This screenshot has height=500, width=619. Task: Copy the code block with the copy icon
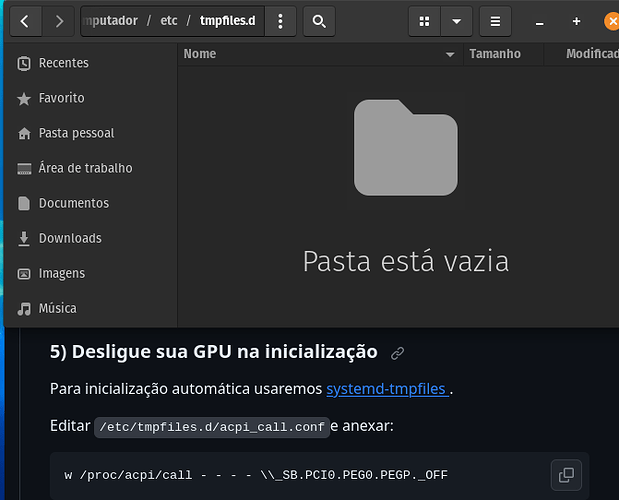click(566, 475)
